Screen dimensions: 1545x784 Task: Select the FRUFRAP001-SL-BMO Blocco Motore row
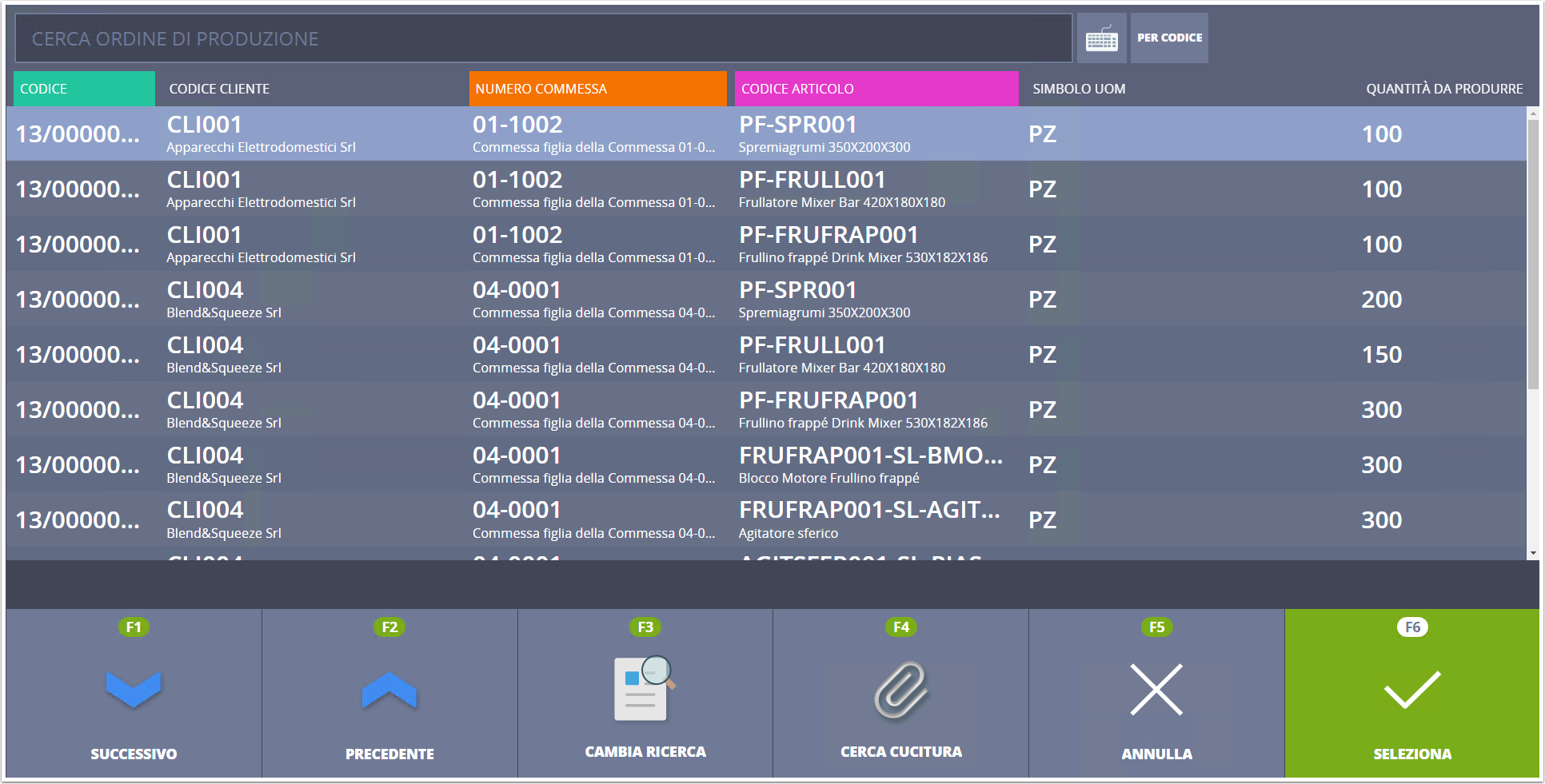click(766, 465)
